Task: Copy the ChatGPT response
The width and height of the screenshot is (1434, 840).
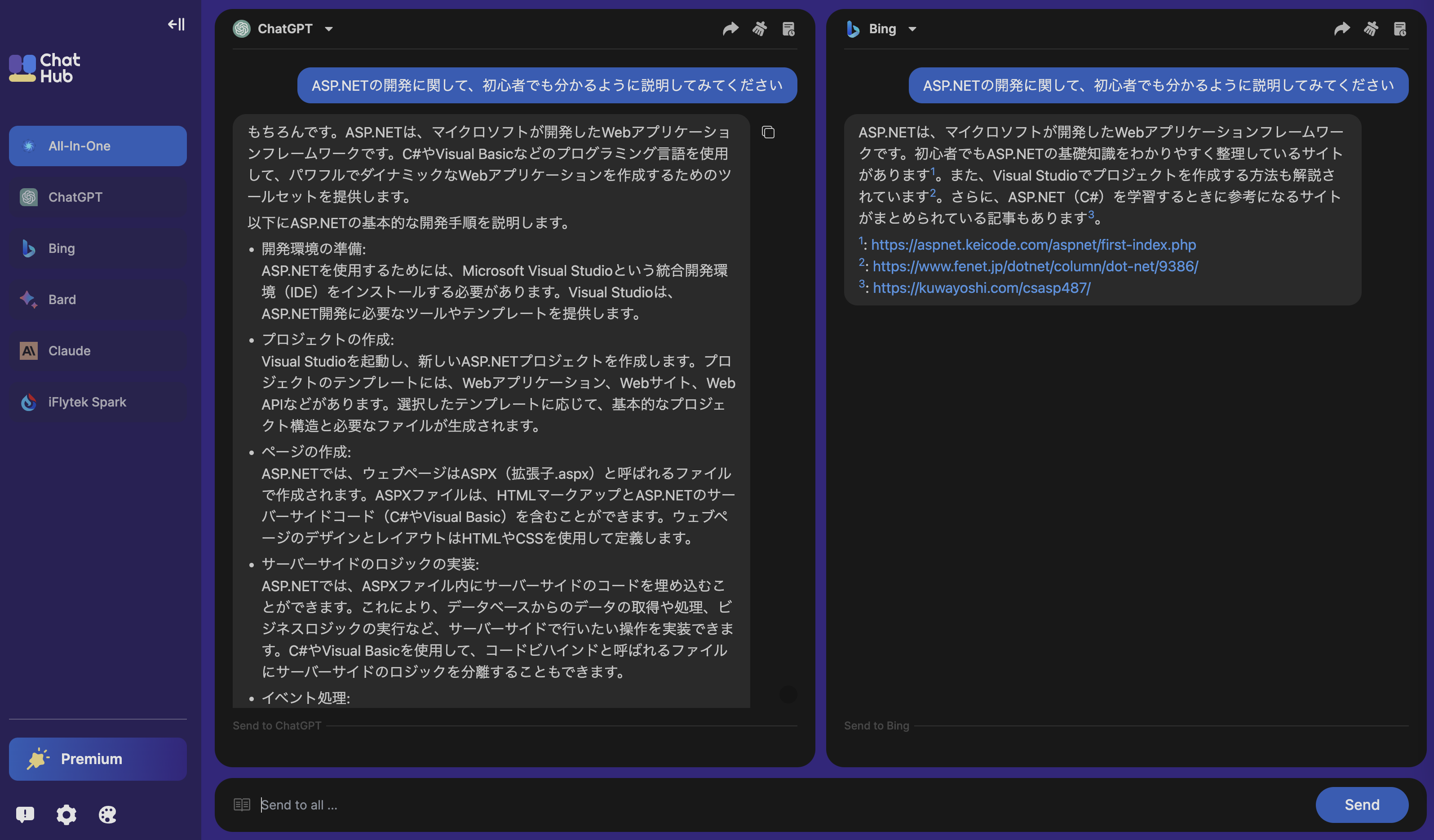Action: click(x=768, y=132)
